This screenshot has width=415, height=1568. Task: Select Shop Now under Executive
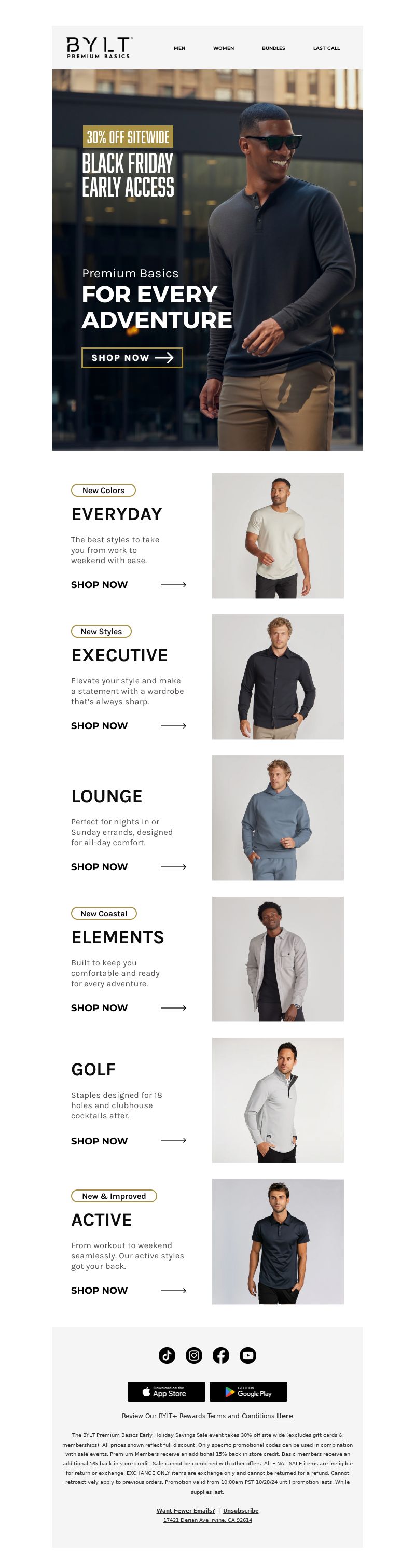pyautogui.click(x=99, y=725)
